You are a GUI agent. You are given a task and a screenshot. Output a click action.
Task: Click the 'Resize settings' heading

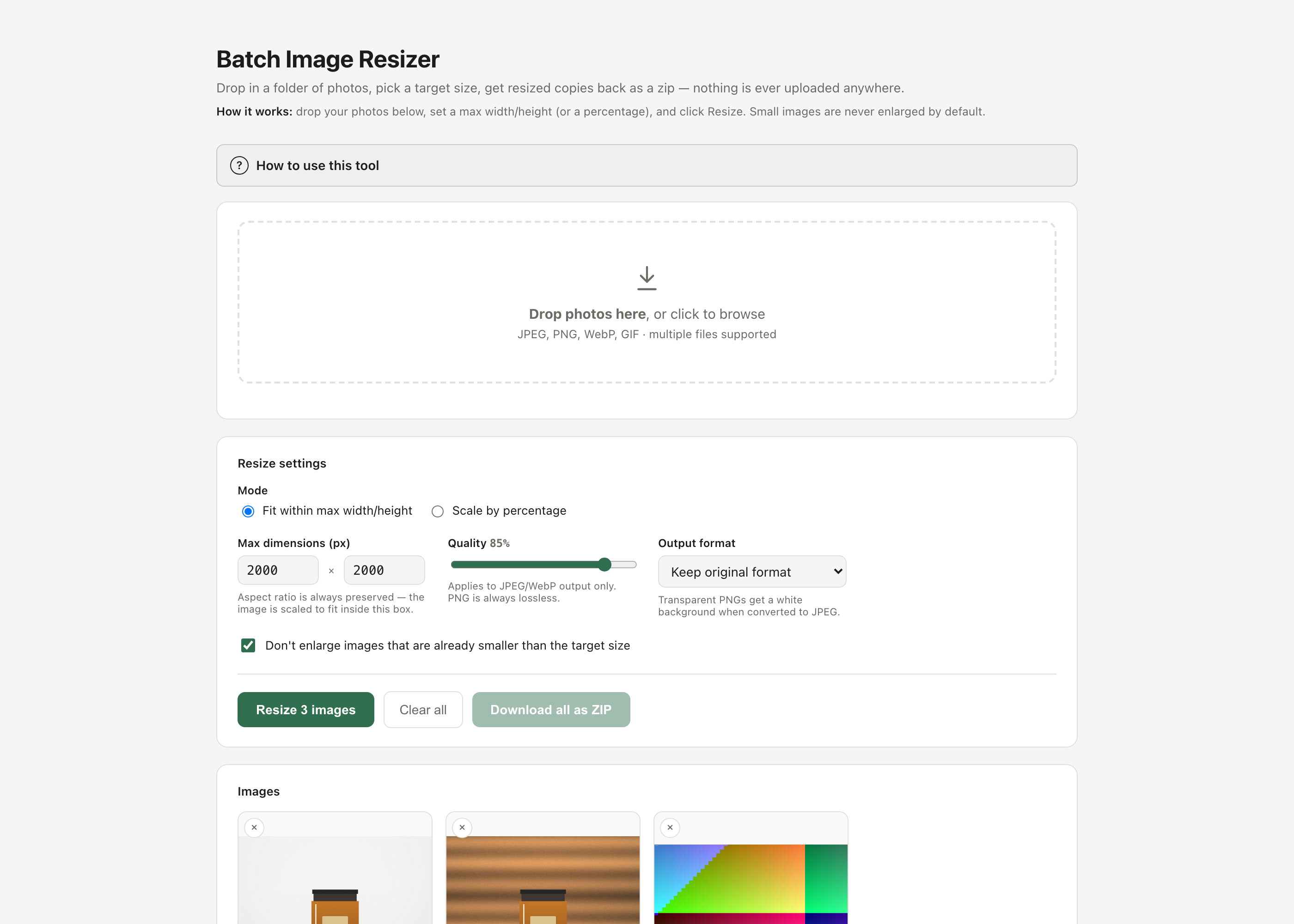[x=281, y=463]
